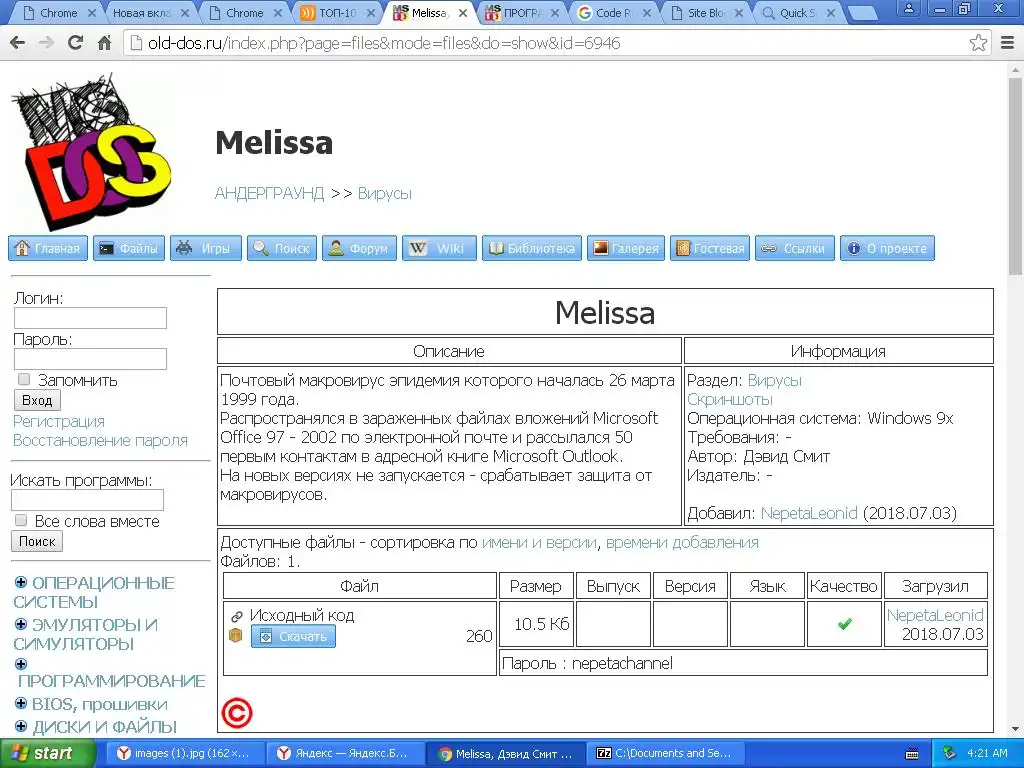
Task: Open the Регистрация link
Action: point(59,421)
